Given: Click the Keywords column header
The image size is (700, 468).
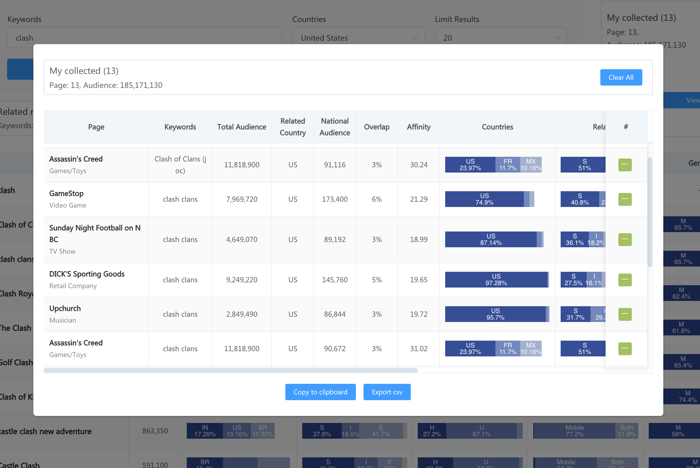Looking at the screenshot, I should (x=180, y=127).
